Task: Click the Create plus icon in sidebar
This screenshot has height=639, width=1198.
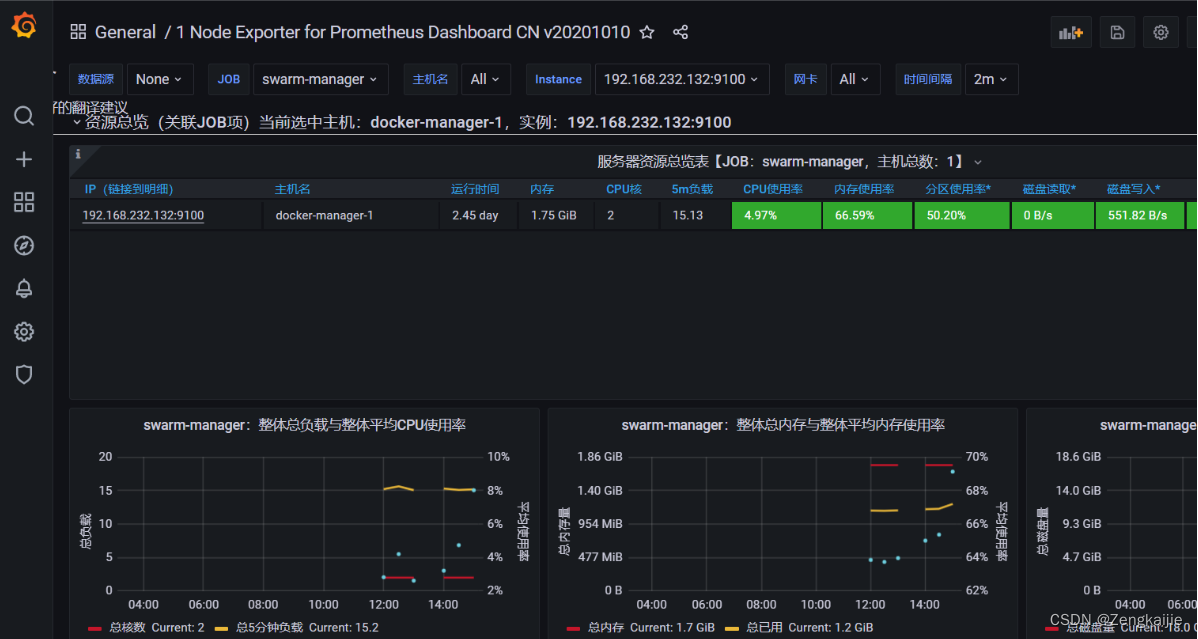Action: point(24,159)
